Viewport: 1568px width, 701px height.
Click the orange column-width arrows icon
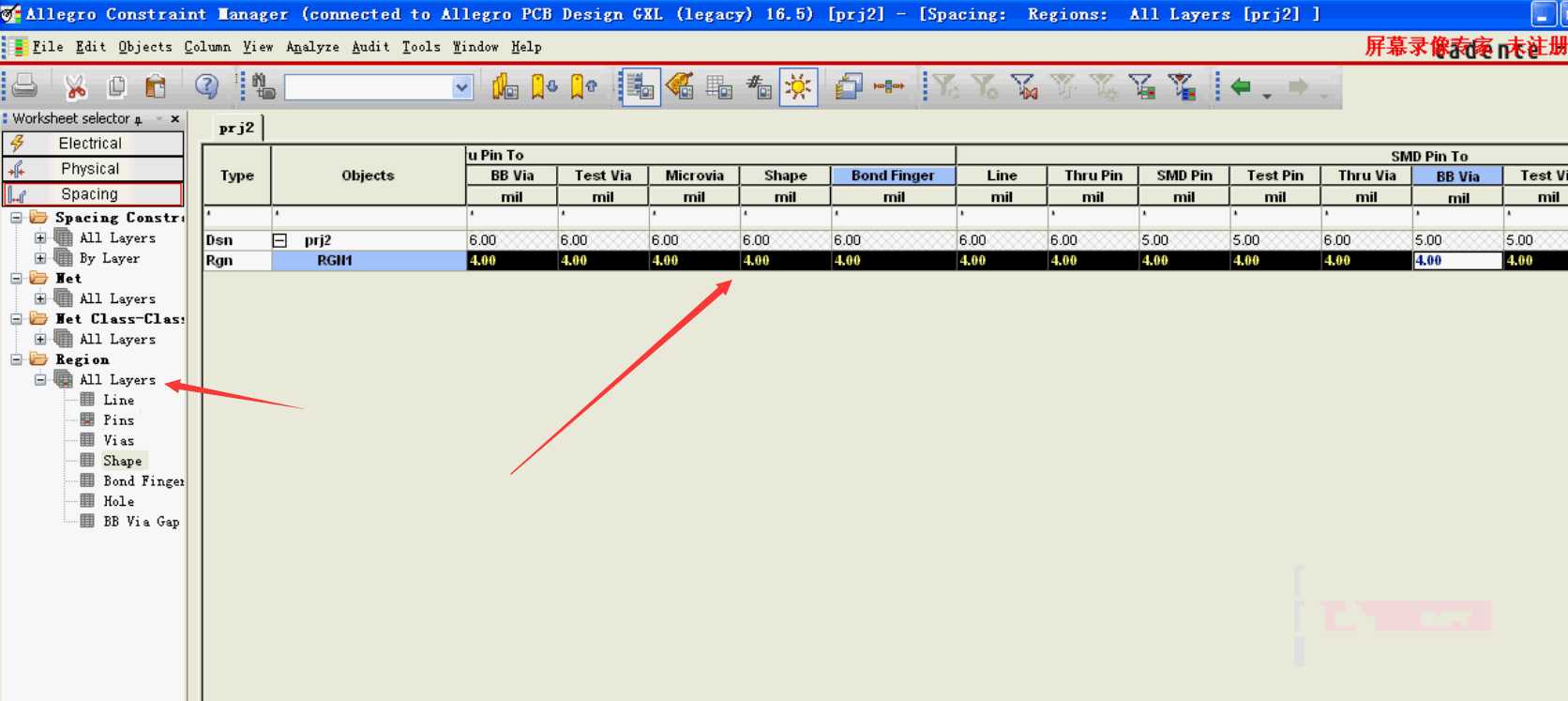pos(889,87)
